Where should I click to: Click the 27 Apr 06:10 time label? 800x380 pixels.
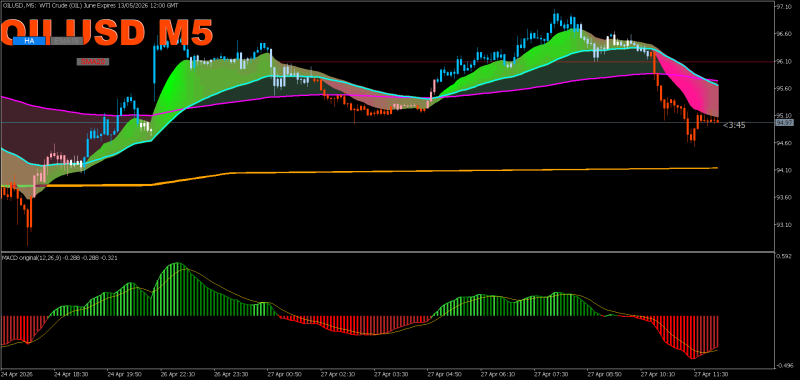pos(497,373)
